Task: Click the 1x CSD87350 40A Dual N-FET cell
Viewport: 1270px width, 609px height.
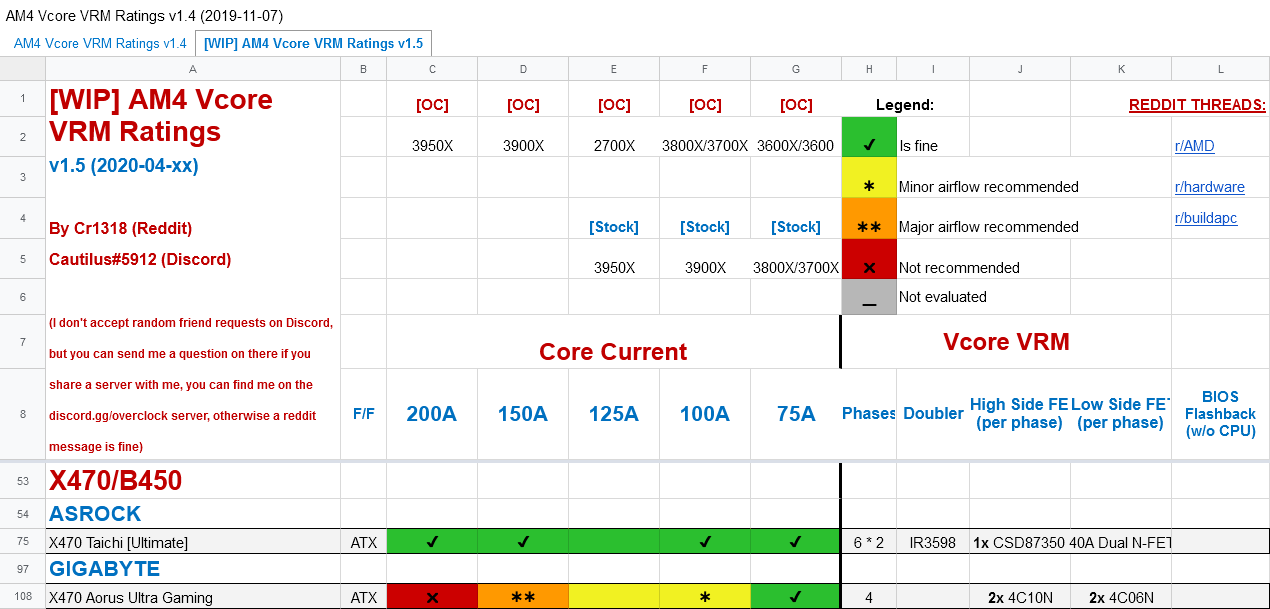Action: (x=1071, y=542)
